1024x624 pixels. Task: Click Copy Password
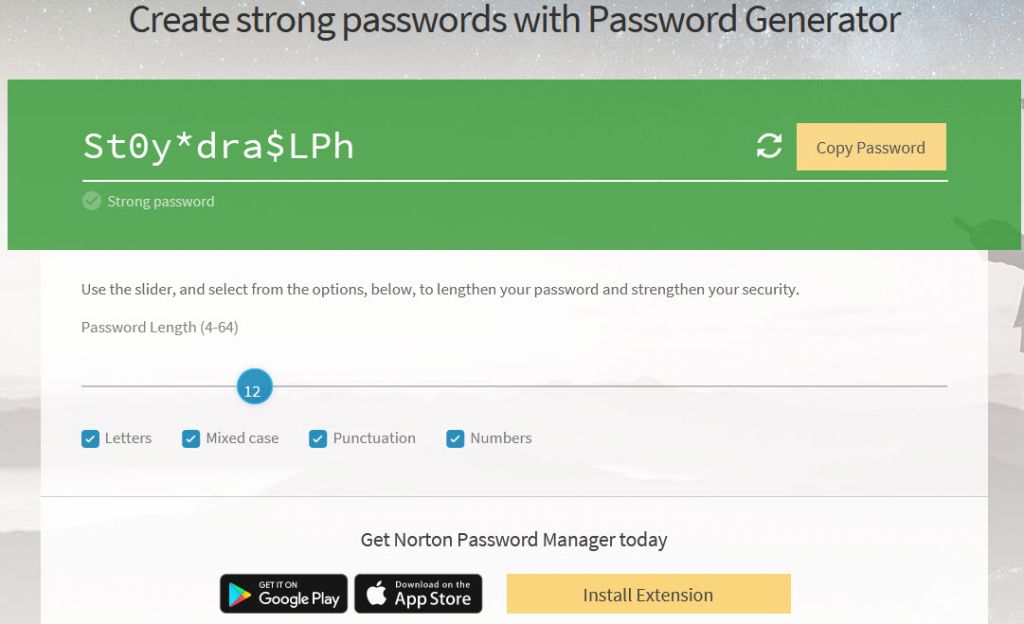click(871, 146)
